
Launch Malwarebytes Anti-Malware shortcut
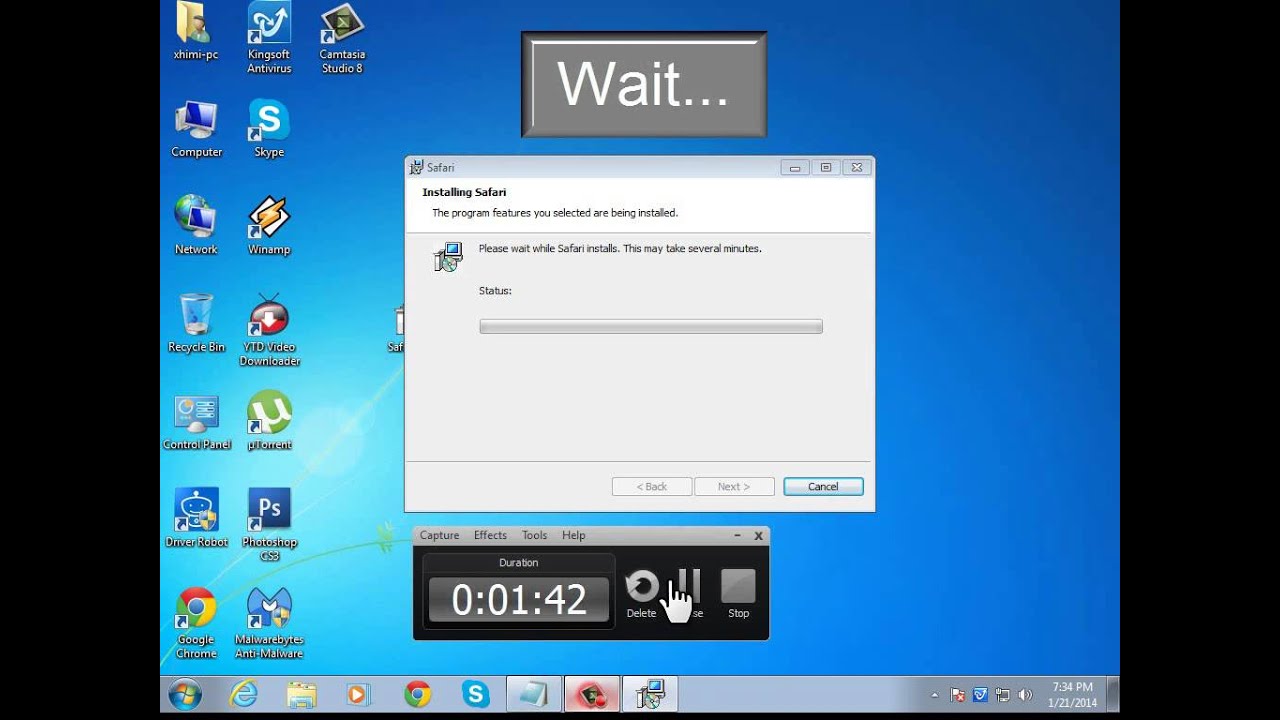coord(269,623)
